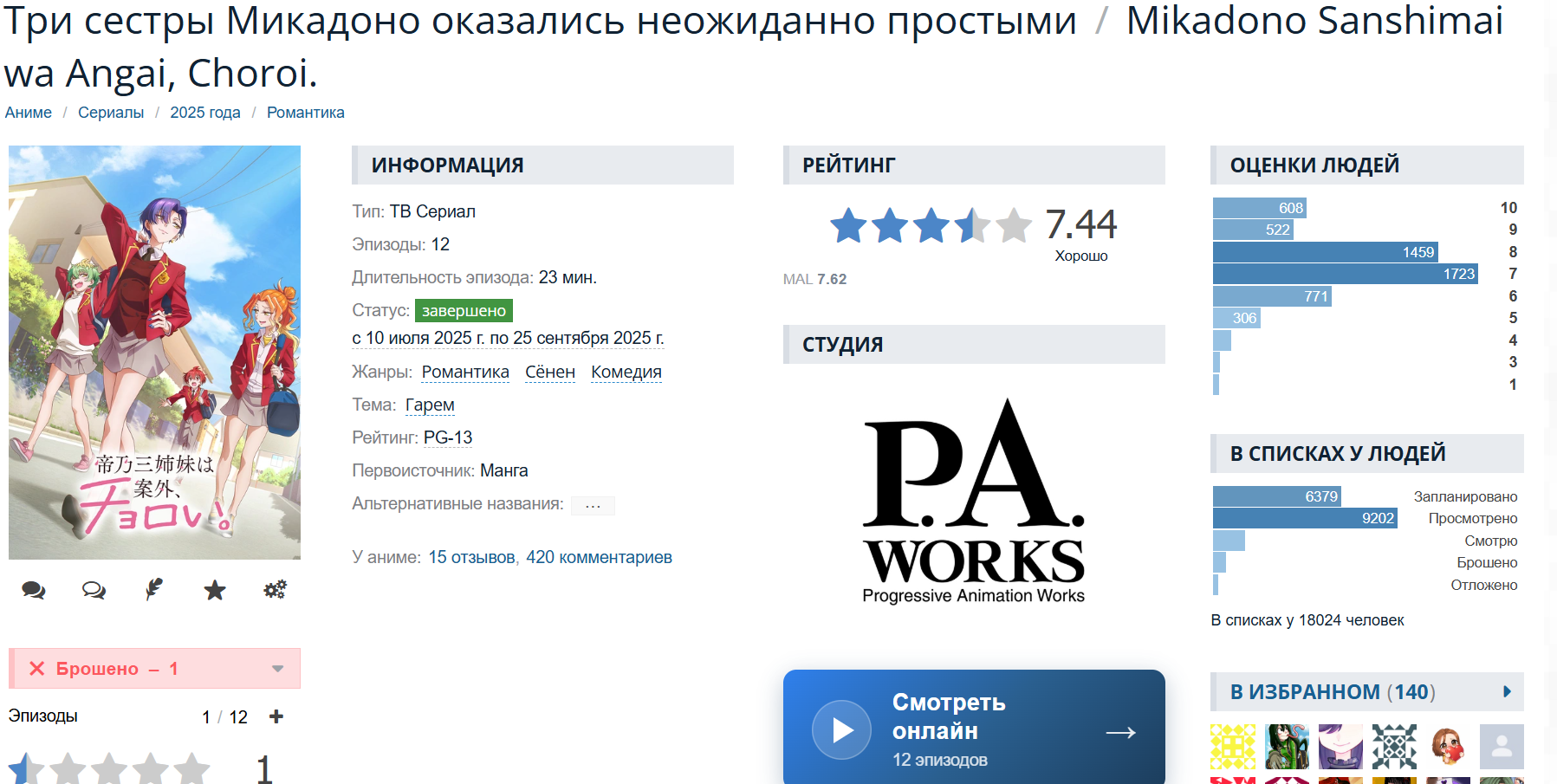Open the 'Комедия' genre link

point(626,372)
